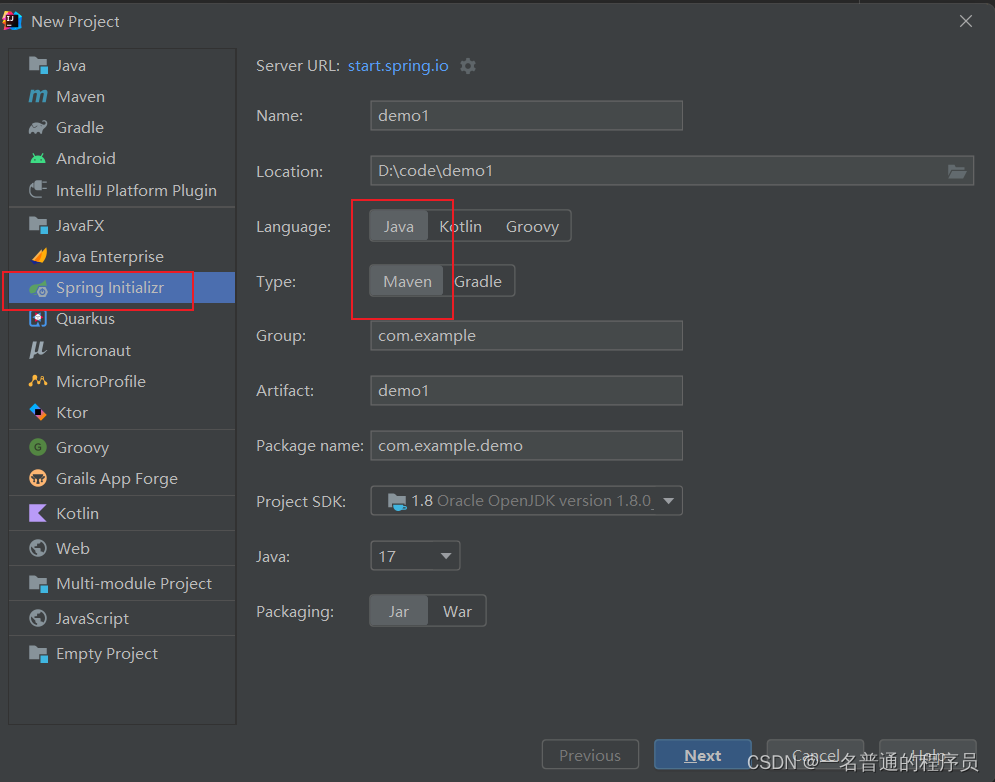Select JavaFX label in list

point(80,225)
